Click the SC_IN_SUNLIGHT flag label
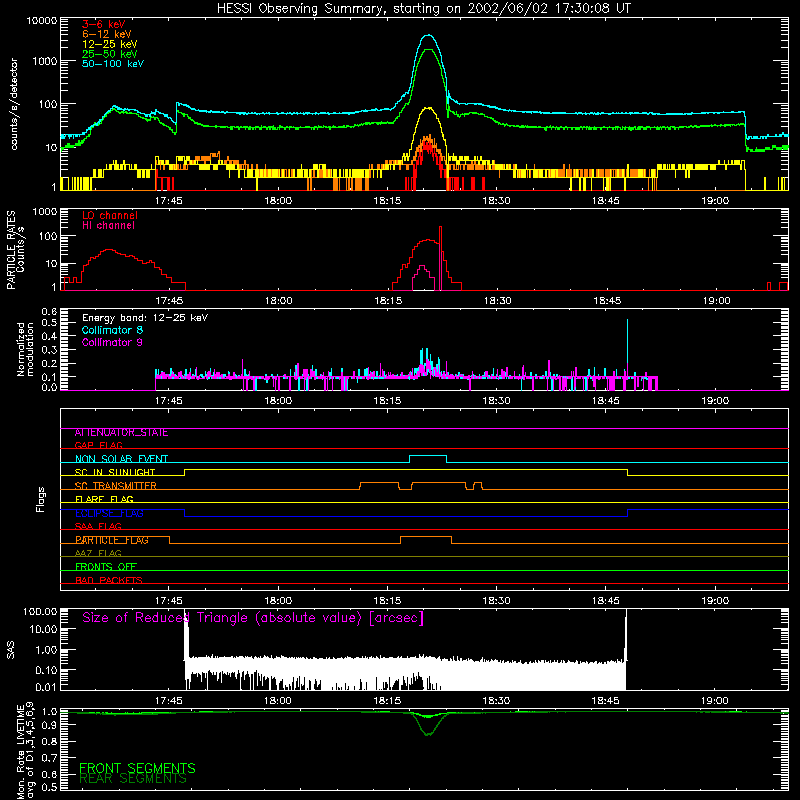The image size is (800, 800). pyautogui.click(x=115, y=472)
